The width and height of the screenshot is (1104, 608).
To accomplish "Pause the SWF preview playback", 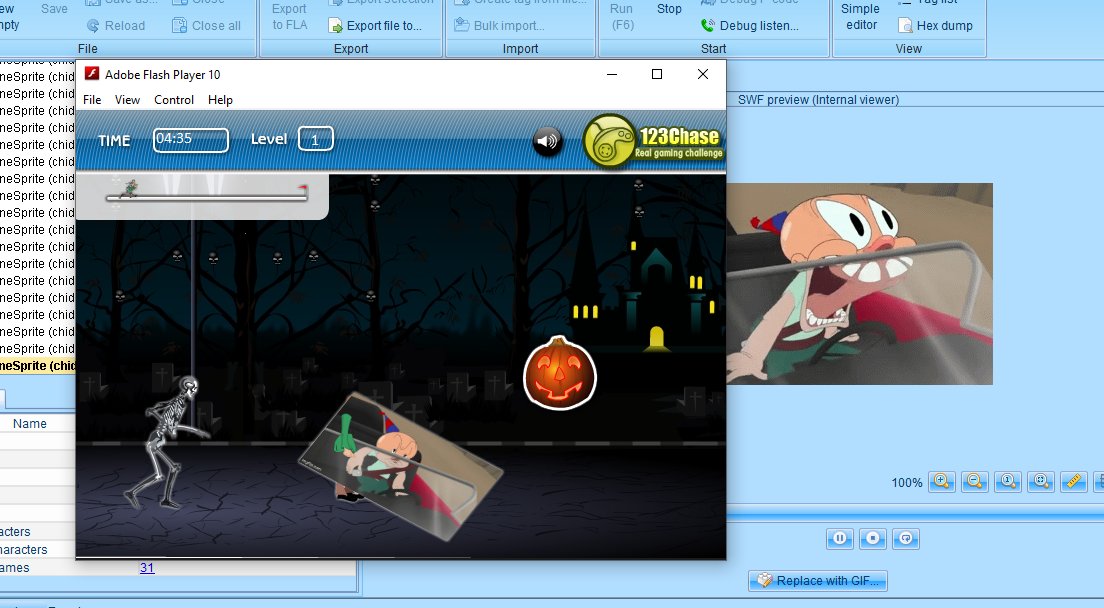I will (x=839, y=538).
